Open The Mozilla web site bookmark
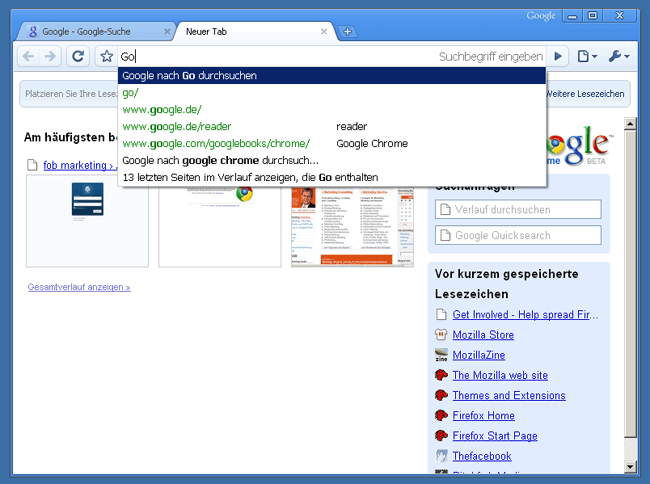 click(x=500, y=375)
